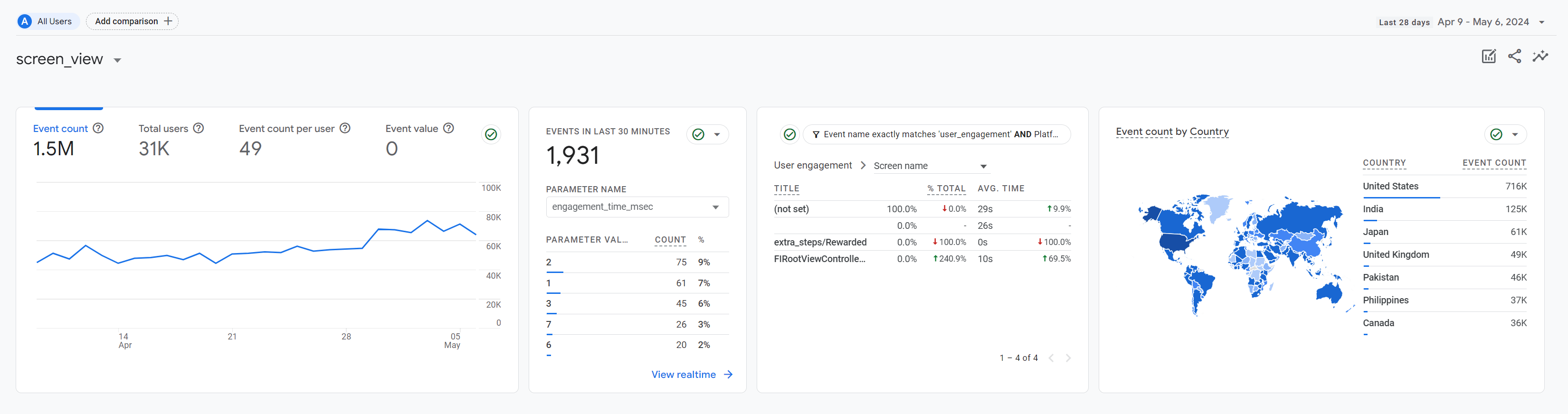Click the share this report icon

[1514, 56]
